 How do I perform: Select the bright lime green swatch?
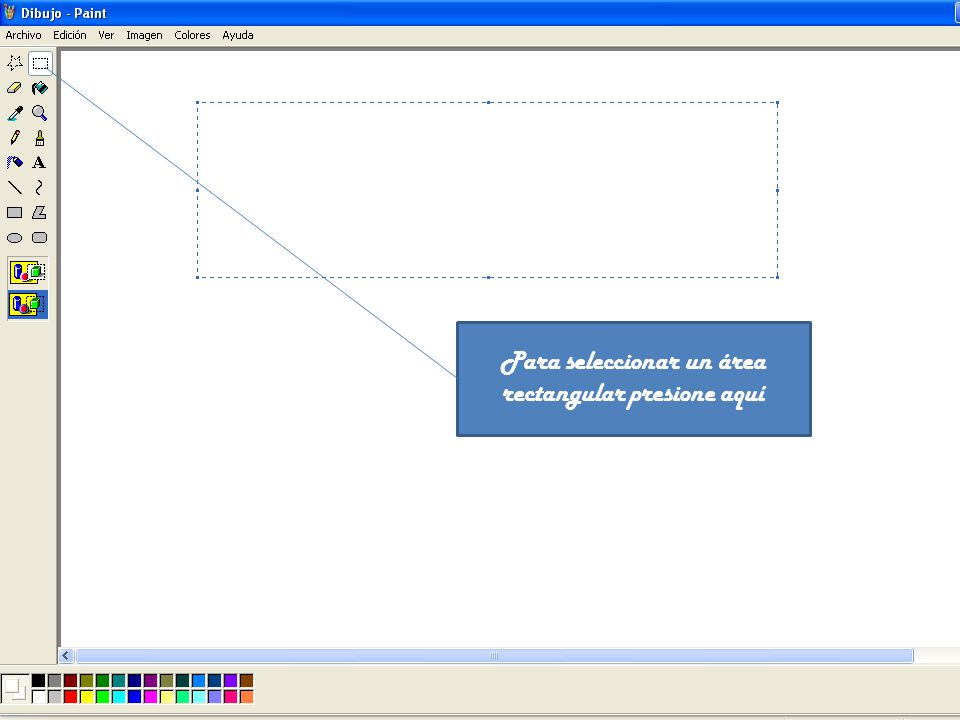(102, 696)
